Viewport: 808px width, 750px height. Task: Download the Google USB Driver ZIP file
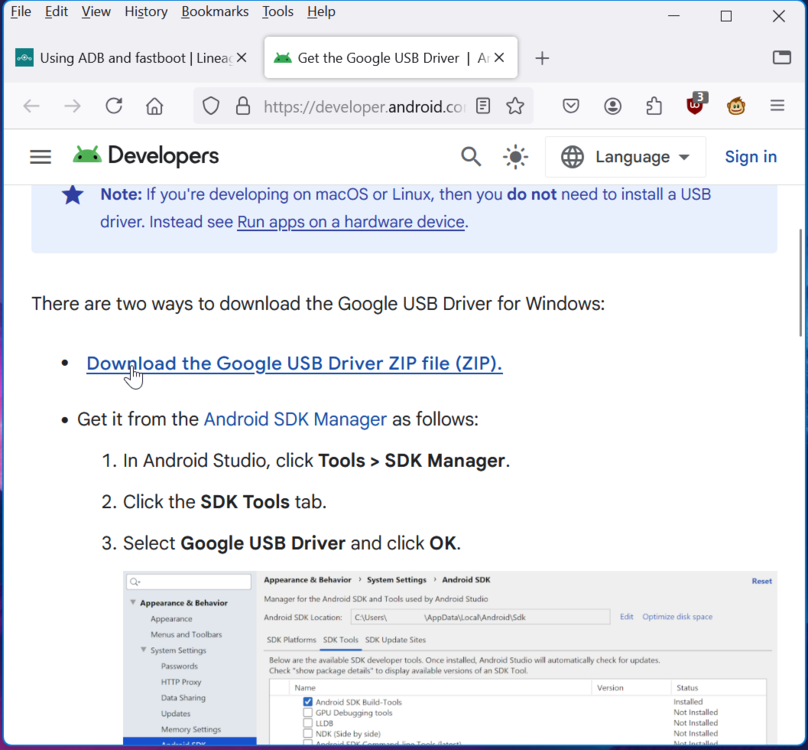point(294,363)
